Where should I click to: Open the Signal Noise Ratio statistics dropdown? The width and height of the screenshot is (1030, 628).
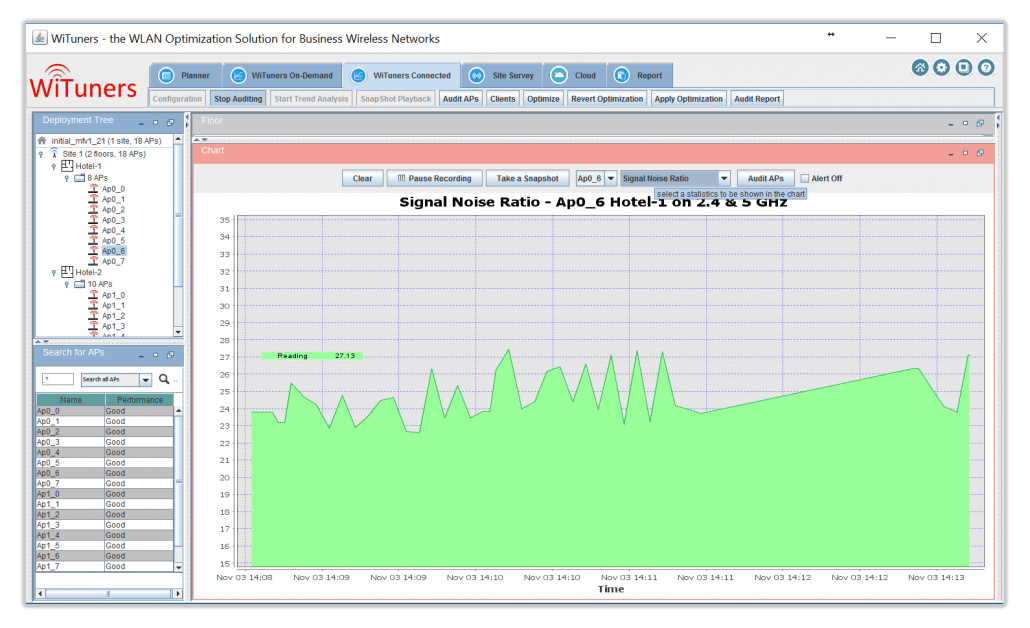click(x=724, y=178)
